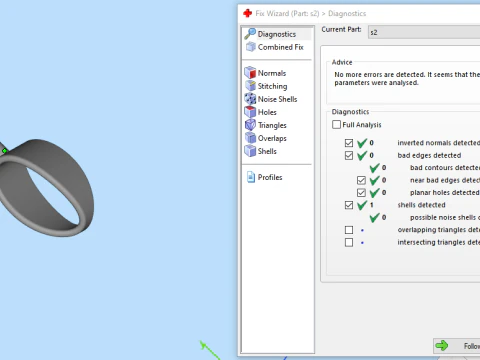Screen dimensions: 480x360
Task: Click the 'inverted normals detected' label text
Action: point(439,143)
